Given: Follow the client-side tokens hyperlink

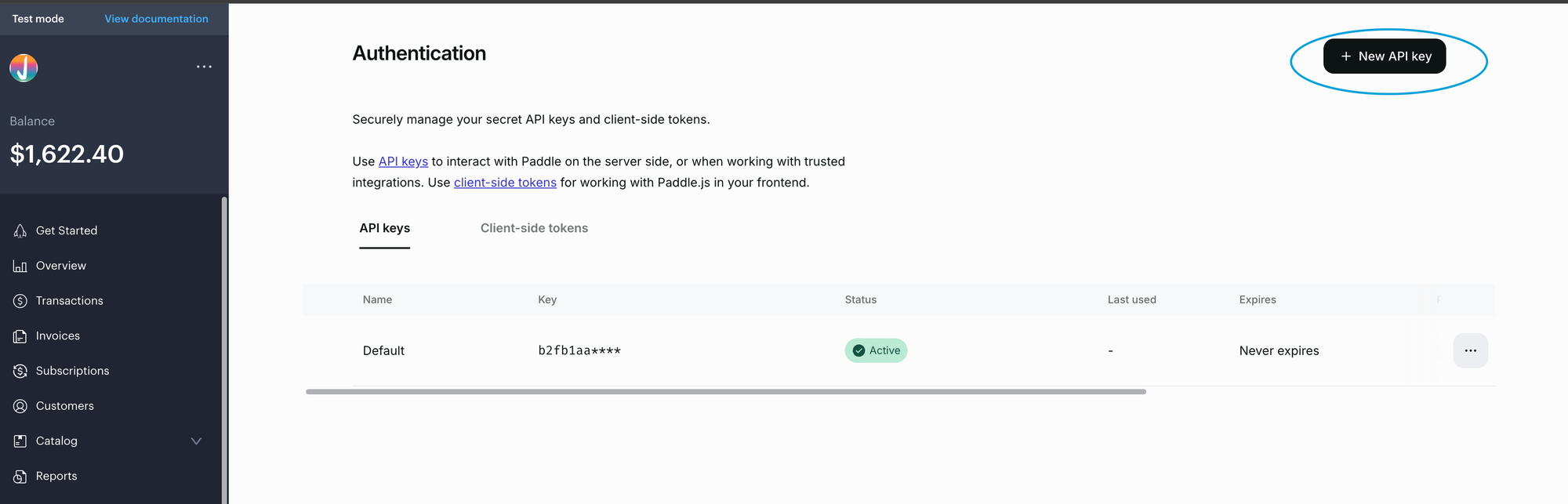Looking at the screenshot, I should click(505, 183).
